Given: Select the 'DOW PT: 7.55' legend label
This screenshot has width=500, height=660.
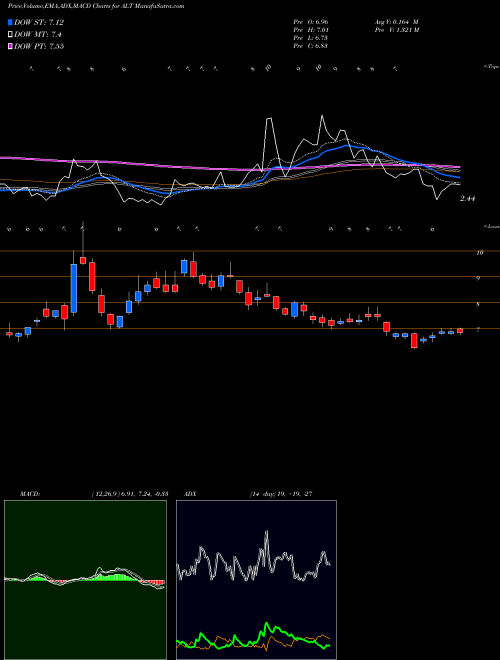Looking at the screenshot, I should point(39,46).
